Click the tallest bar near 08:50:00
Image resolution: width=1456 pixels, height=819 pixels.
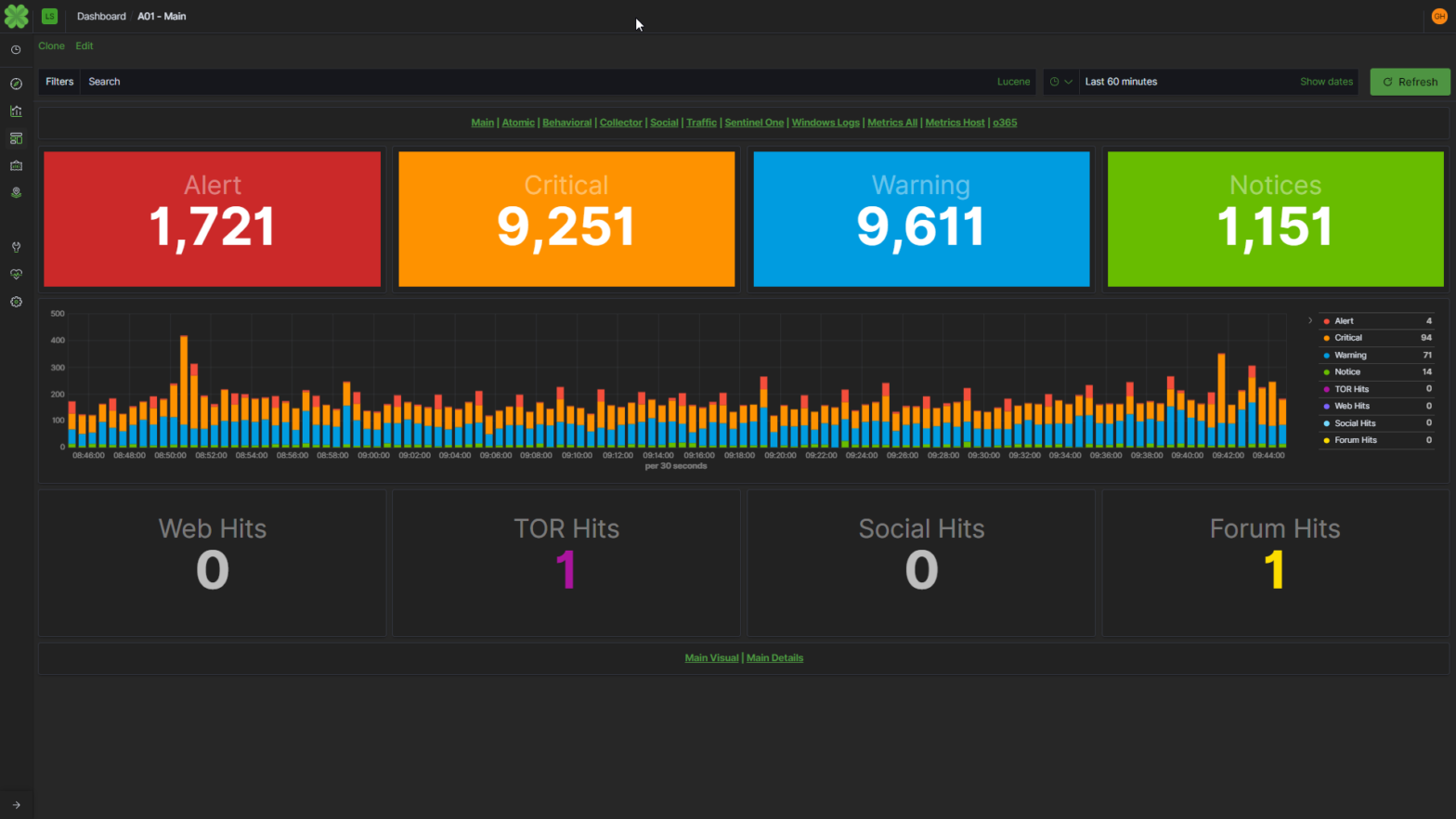pyautogui.click(x=184, y=391)
